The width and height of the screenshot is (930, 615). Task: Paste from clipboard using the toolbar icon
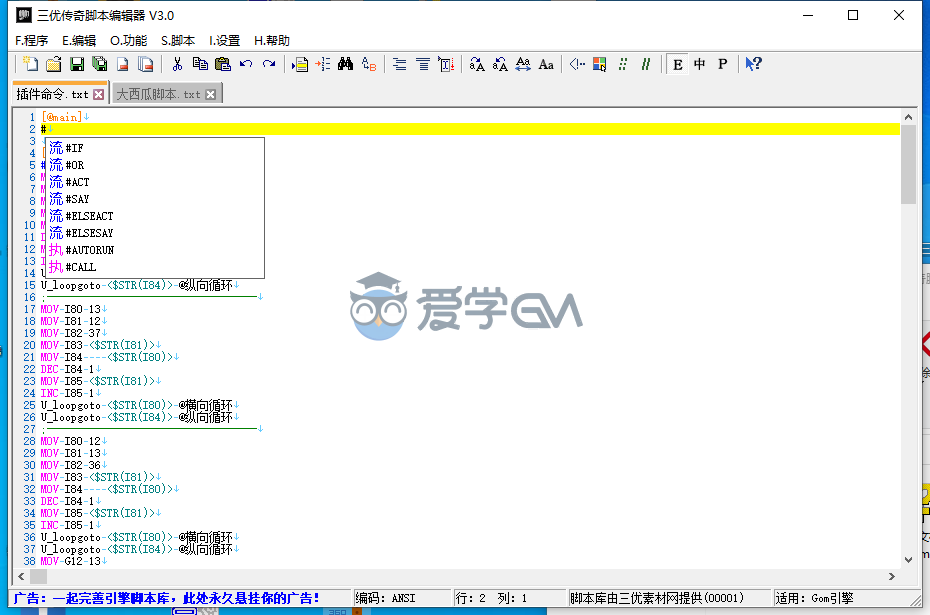pyautogui.click(x=222, y=64)
